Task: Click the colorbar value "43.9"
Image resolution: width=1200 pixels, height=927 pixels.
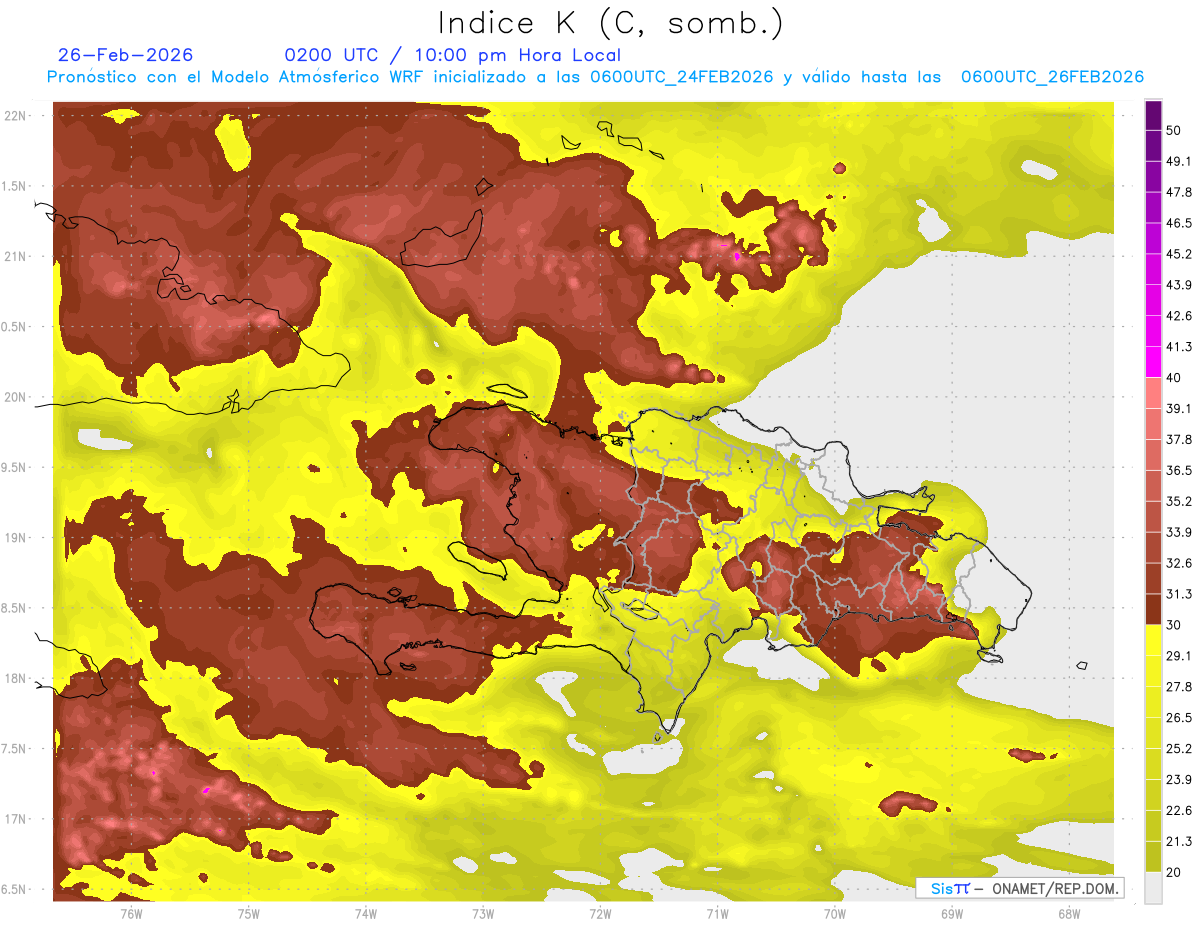Action: coord(1179,285)
